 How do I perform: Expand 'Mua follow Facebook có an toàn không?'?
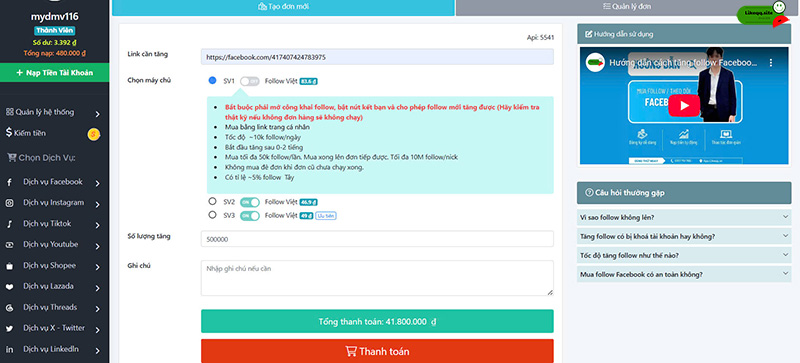coord(684,274)
